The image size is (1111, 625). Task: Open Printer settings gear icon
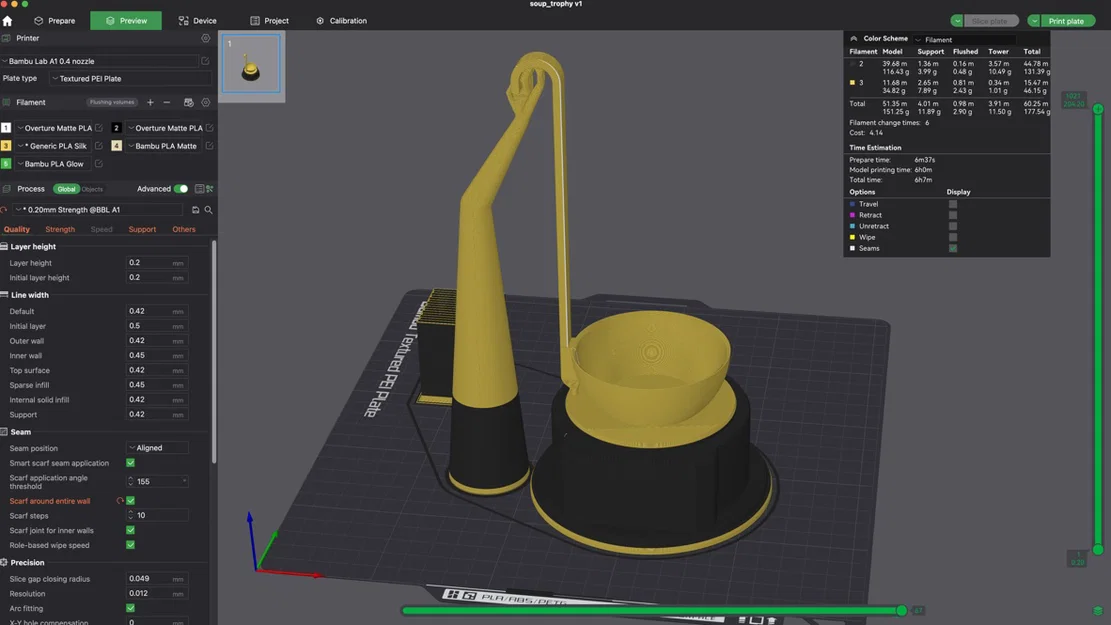point(205,38)
